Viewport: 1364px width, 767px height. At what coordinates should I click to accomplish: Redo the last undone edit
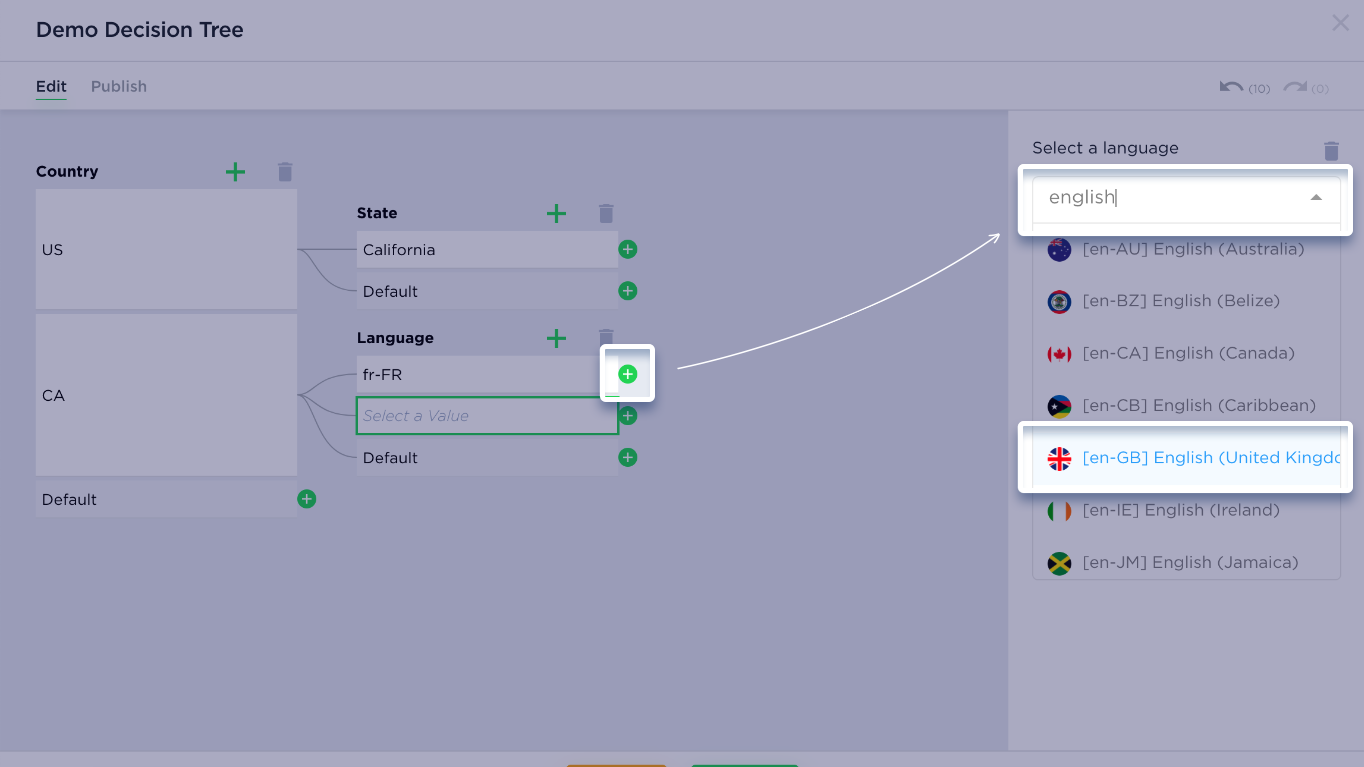point(1295,87)
